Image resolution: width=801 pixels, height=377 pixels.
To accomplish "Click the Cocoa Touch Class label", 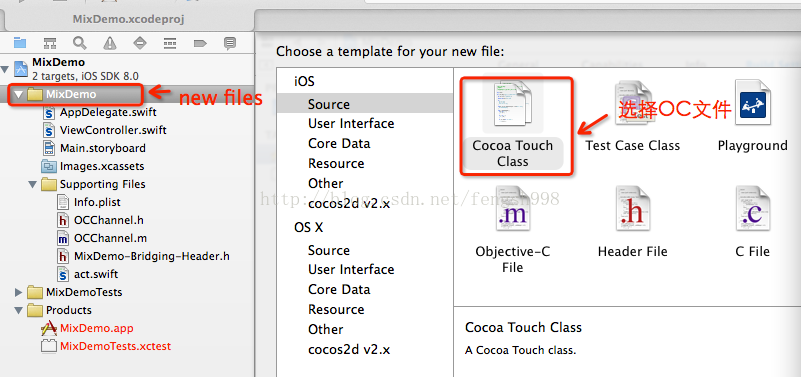I will coord(512,153).
